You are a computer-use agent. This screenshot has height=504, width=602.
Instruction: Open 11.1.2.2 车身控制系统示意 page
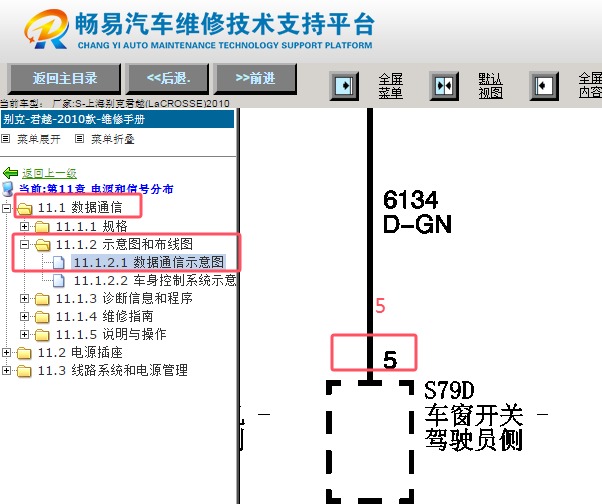tap(155, 280)
